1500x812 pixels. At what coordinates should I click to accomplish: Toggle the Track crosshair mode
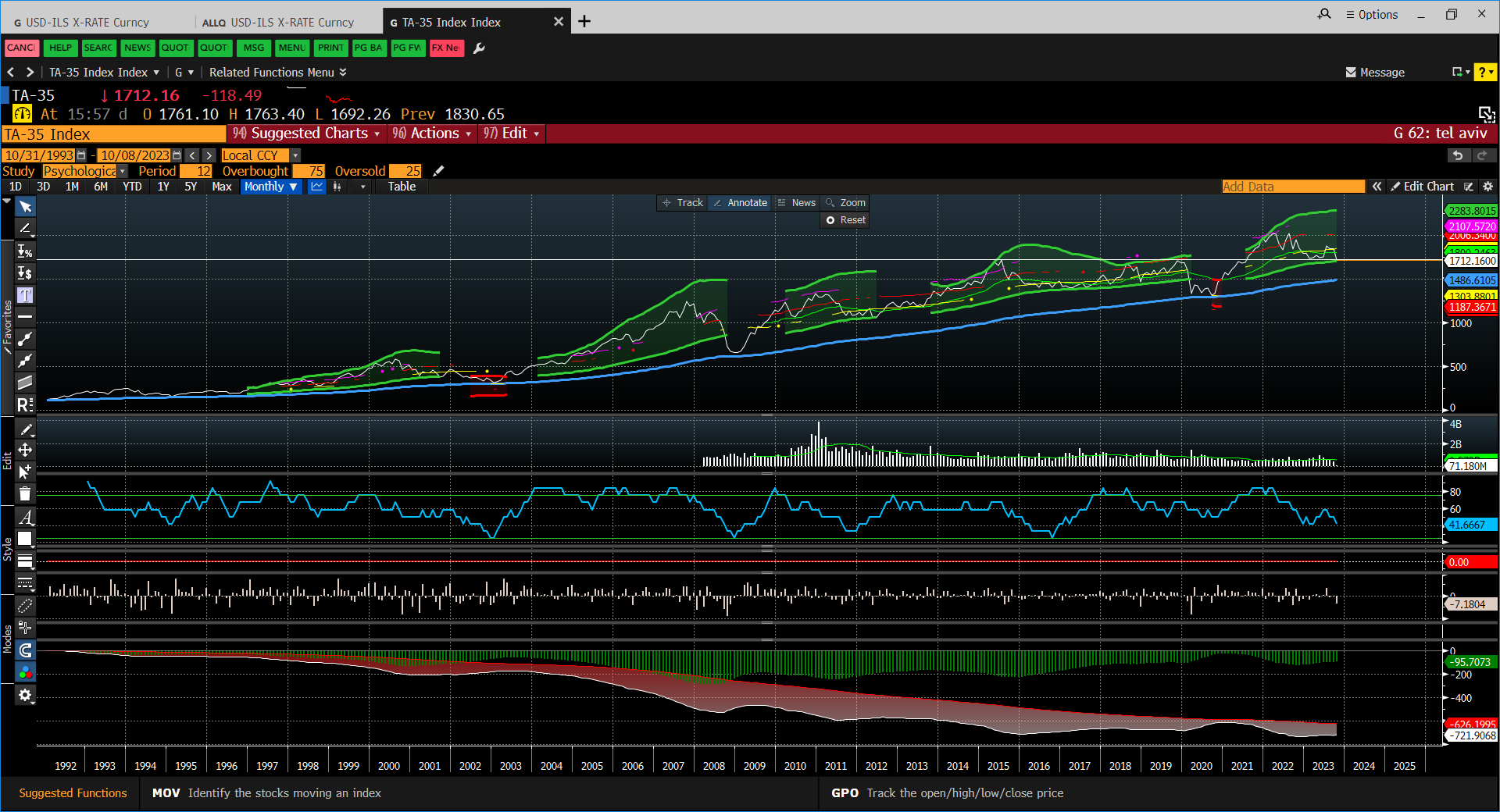(683, 203)
